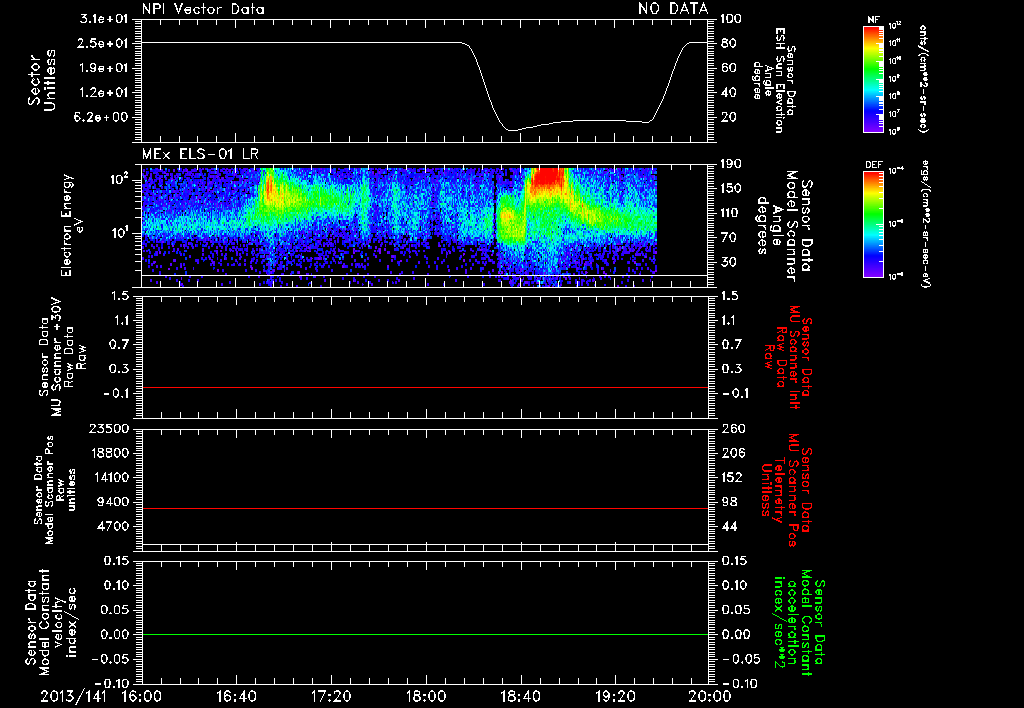Click the 18800 value on Scanner Pos axis
1024x708 pixels.
[x=108, y=453]
